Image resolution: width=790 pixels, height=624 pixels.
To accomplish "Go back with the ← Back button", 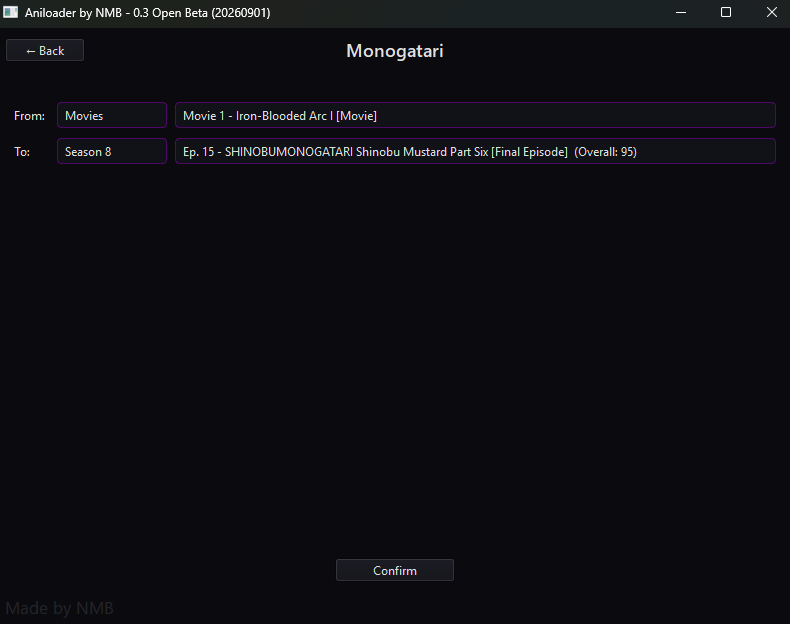I will click(45, 50).
